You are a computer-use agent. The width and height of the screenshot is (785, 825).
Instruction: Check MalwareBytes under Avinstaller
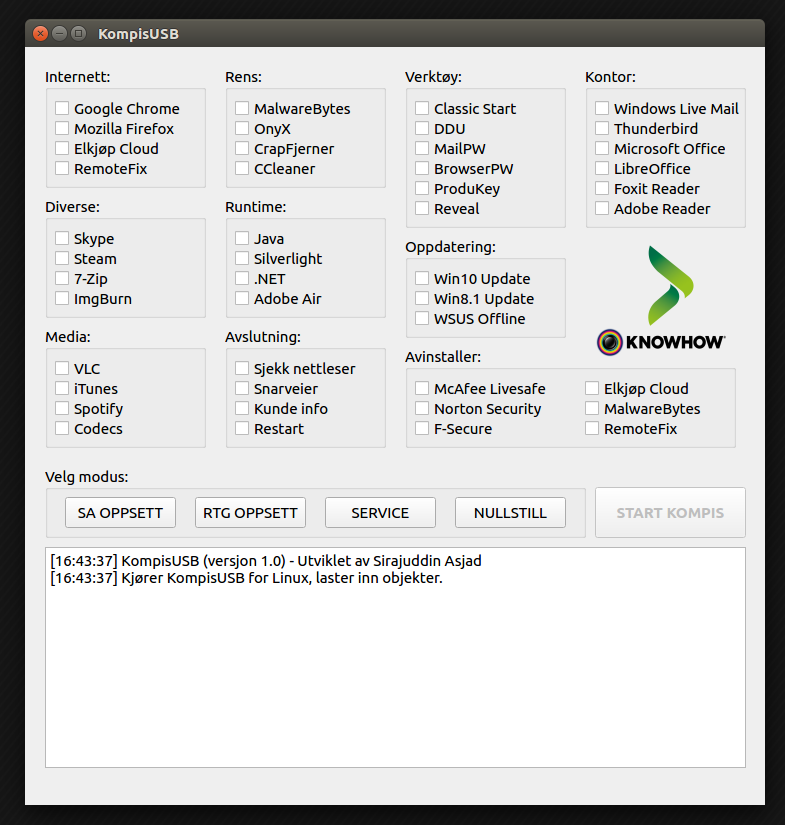click(592, 408)
